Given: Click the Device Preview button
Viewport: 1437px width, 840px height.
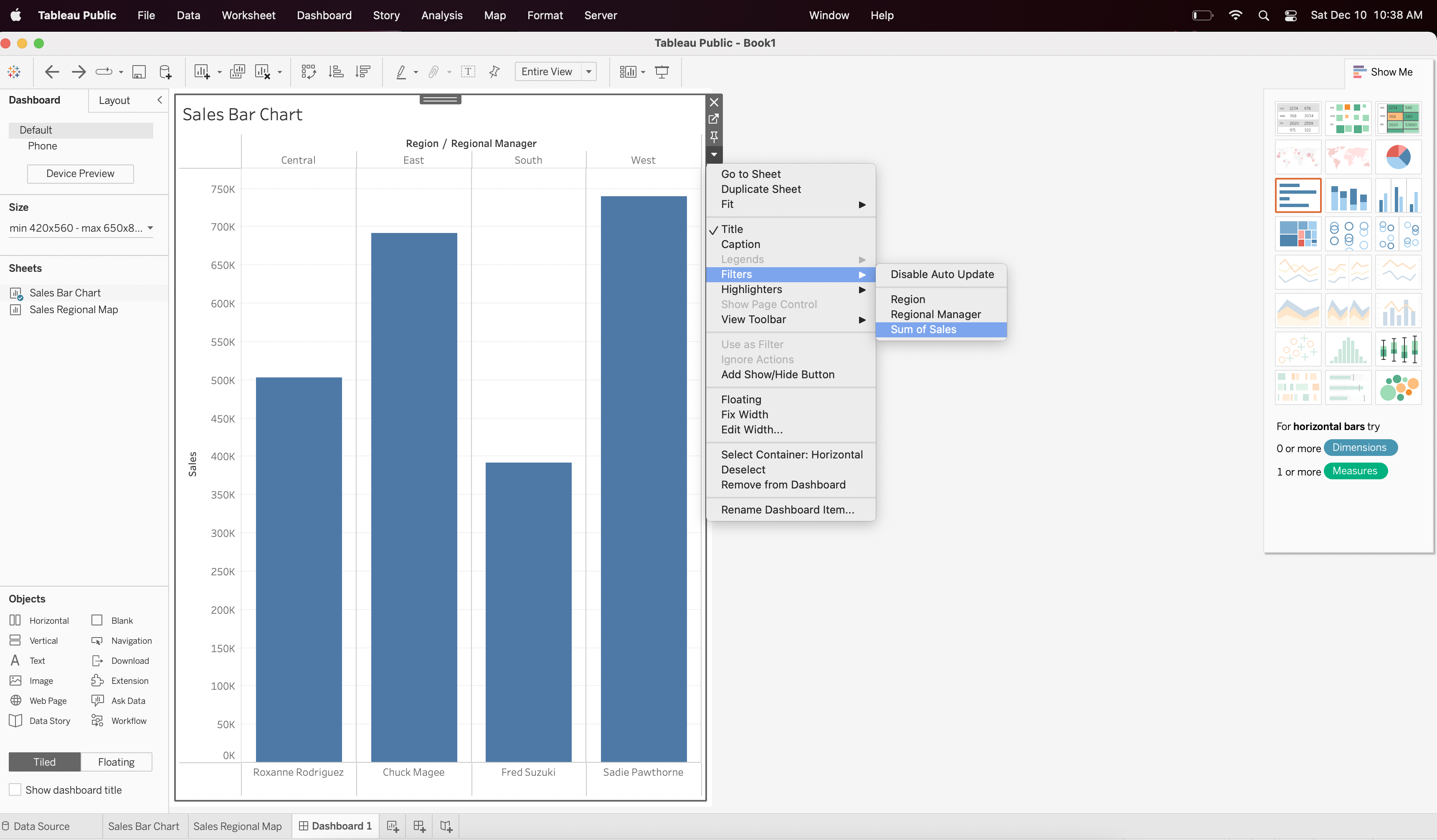Looking at the screenshot, I should coord(80,173).
